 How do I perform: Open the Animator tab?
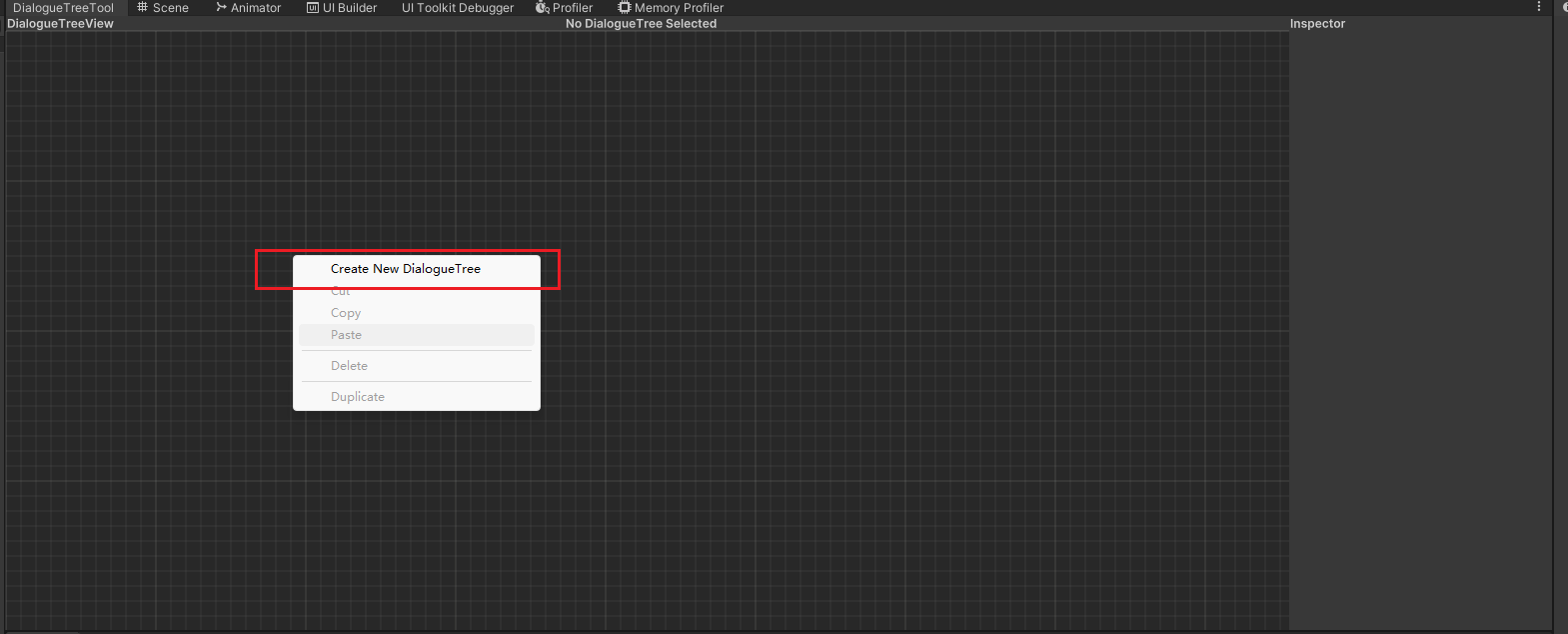[x=249, y=8]
